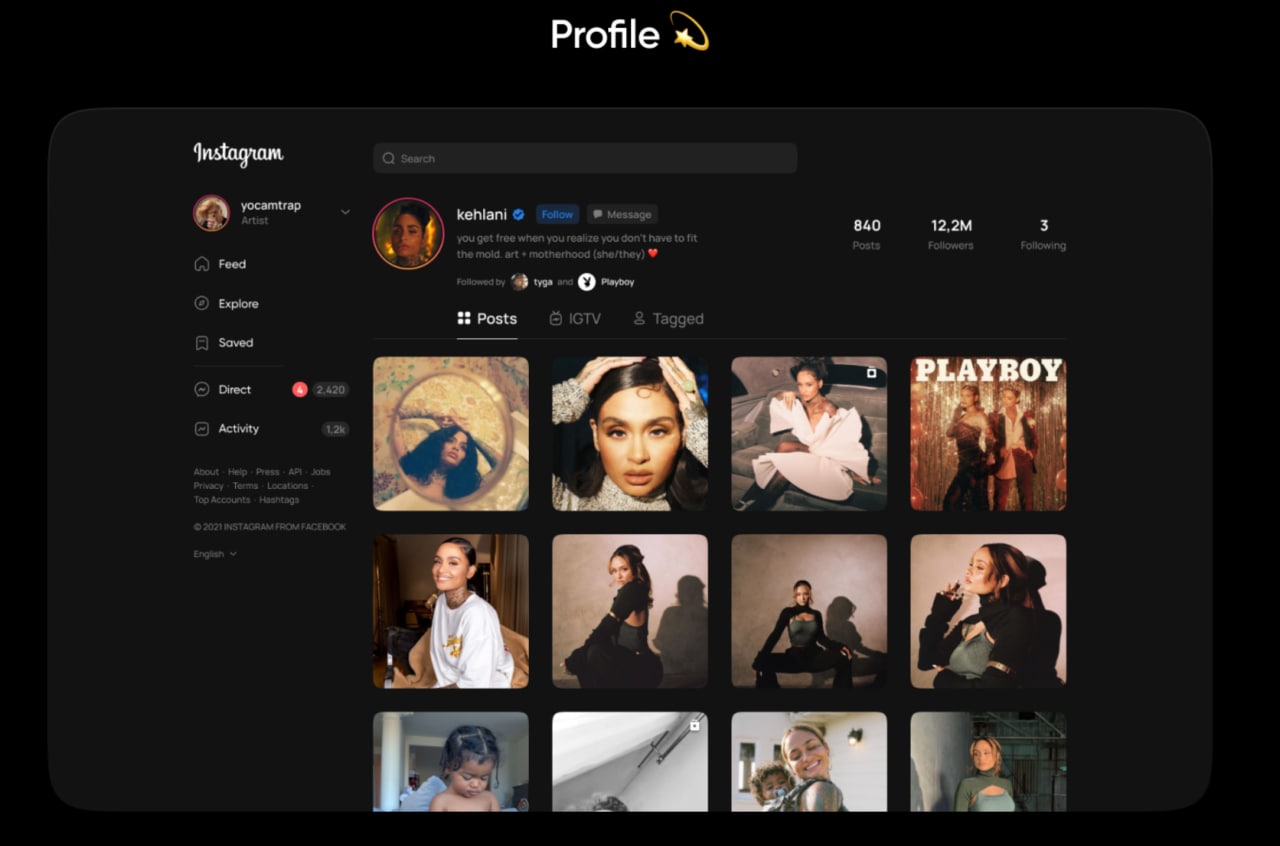Click the Direct messenger icon

tap(201, 389)
